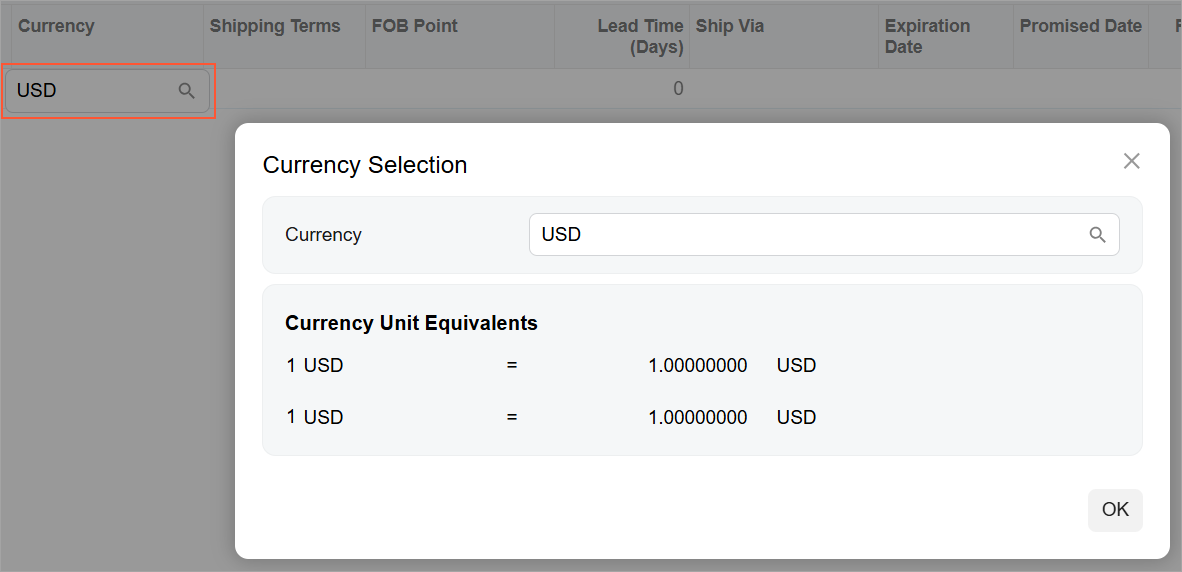Click the Shipping Terms column header
The width and height of the screenshot is (1182, 572).
pyautogui.click(x=275, y=27)
